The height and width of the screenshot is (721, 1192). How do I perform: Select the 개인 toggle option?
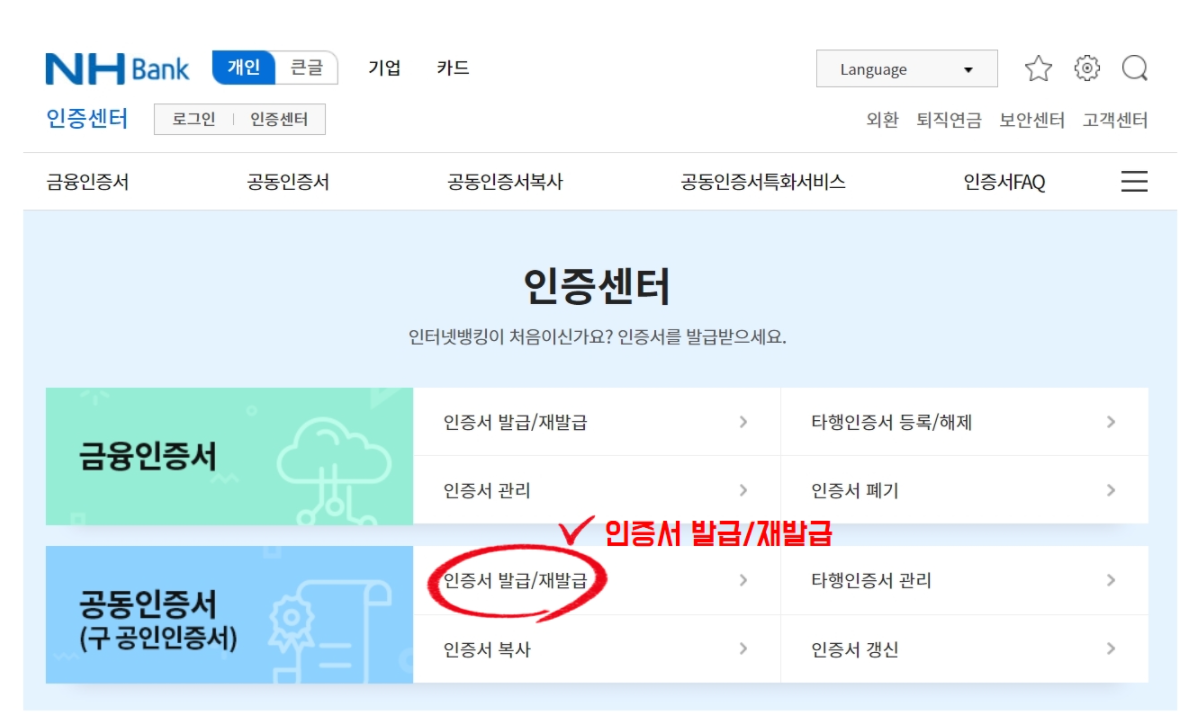244,68
